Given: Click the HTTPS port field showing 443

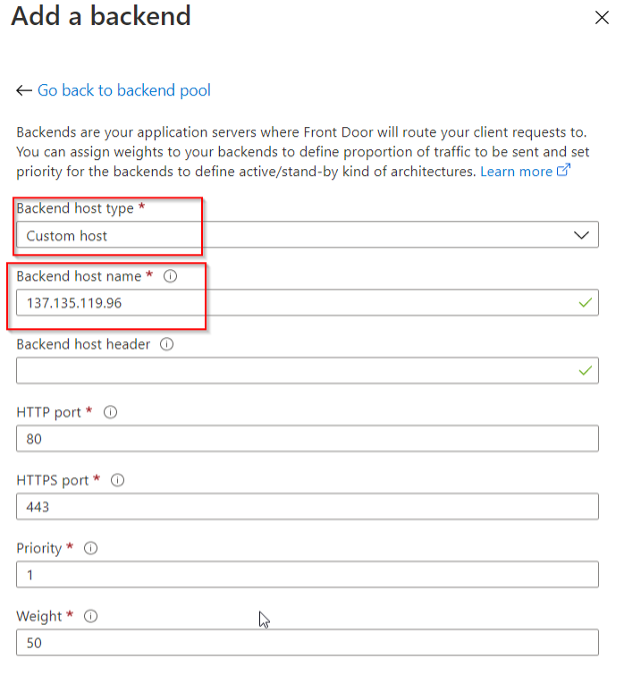Looking at the screenshot, I should (307, 507).
